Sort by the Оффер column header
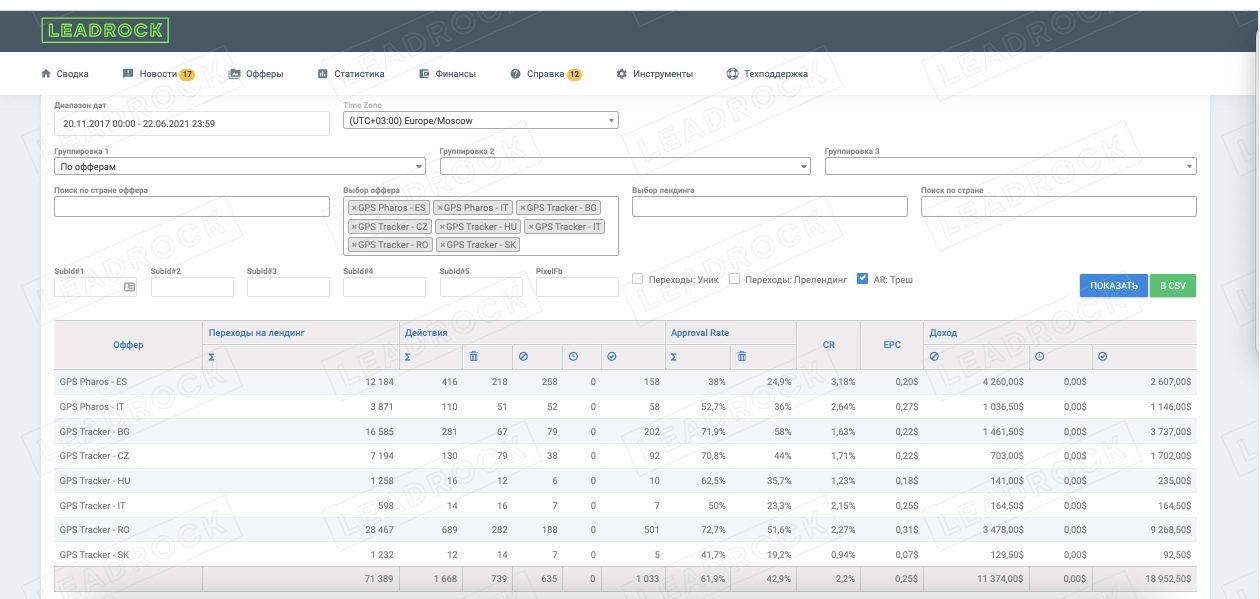The height and width of the screenshot is (599, 1260). [x=128, y=345]
